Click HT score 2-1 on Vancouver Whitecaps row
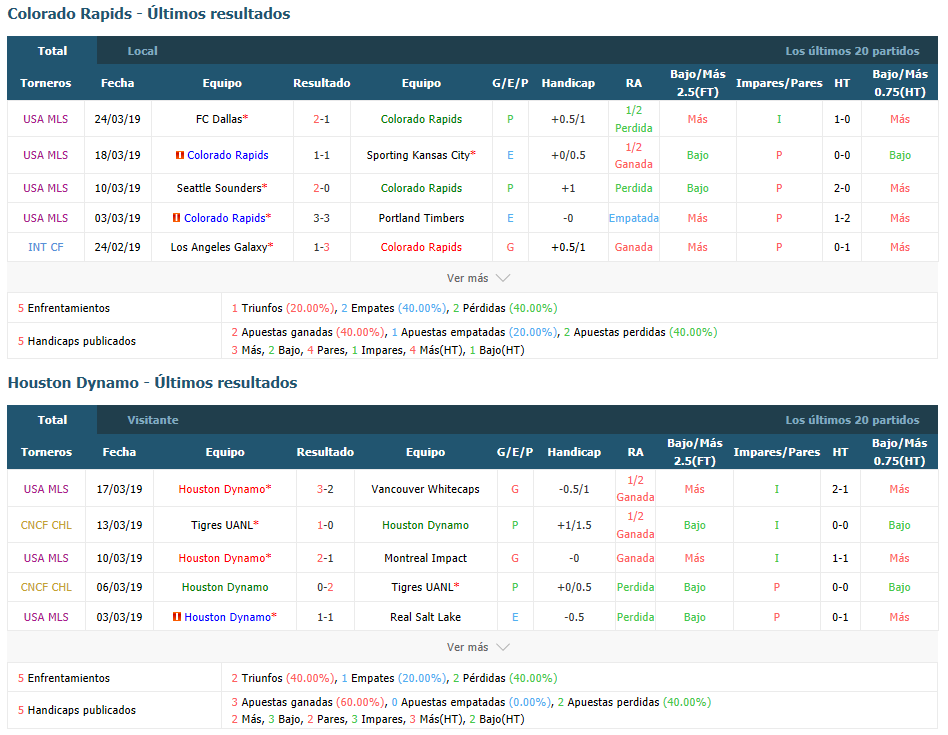This screenshot has width=948, height=735. click(840, 489)
